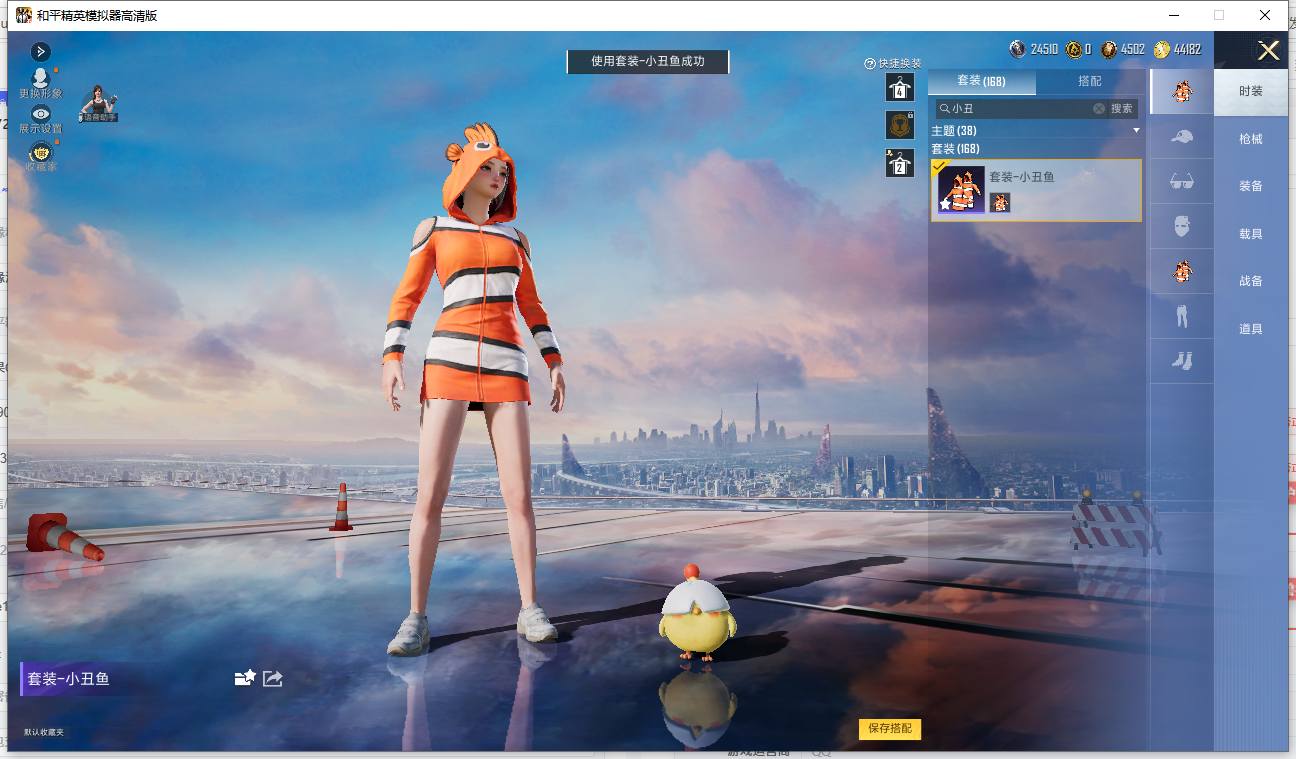
Task: Switch to the 搭配 tab
Action: (1090, 81)
